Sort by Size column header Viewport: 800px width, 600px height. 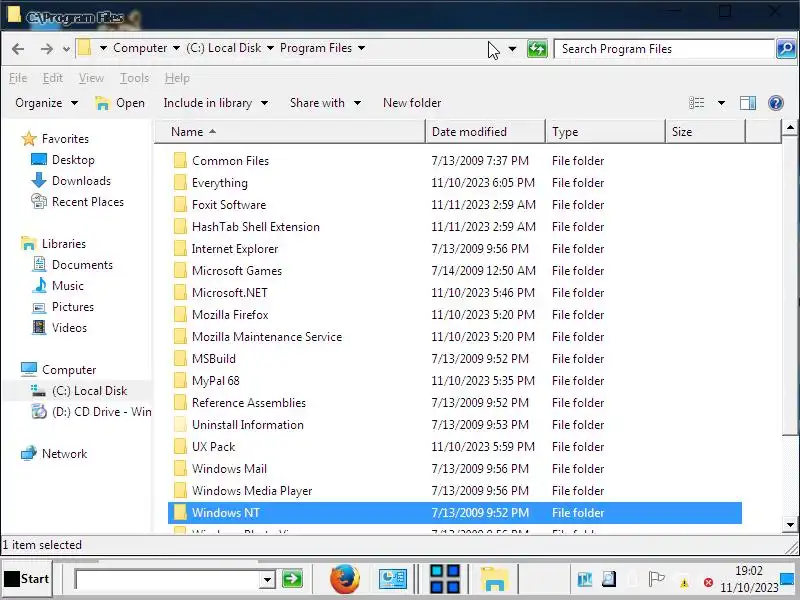click(x=706, y=132)
